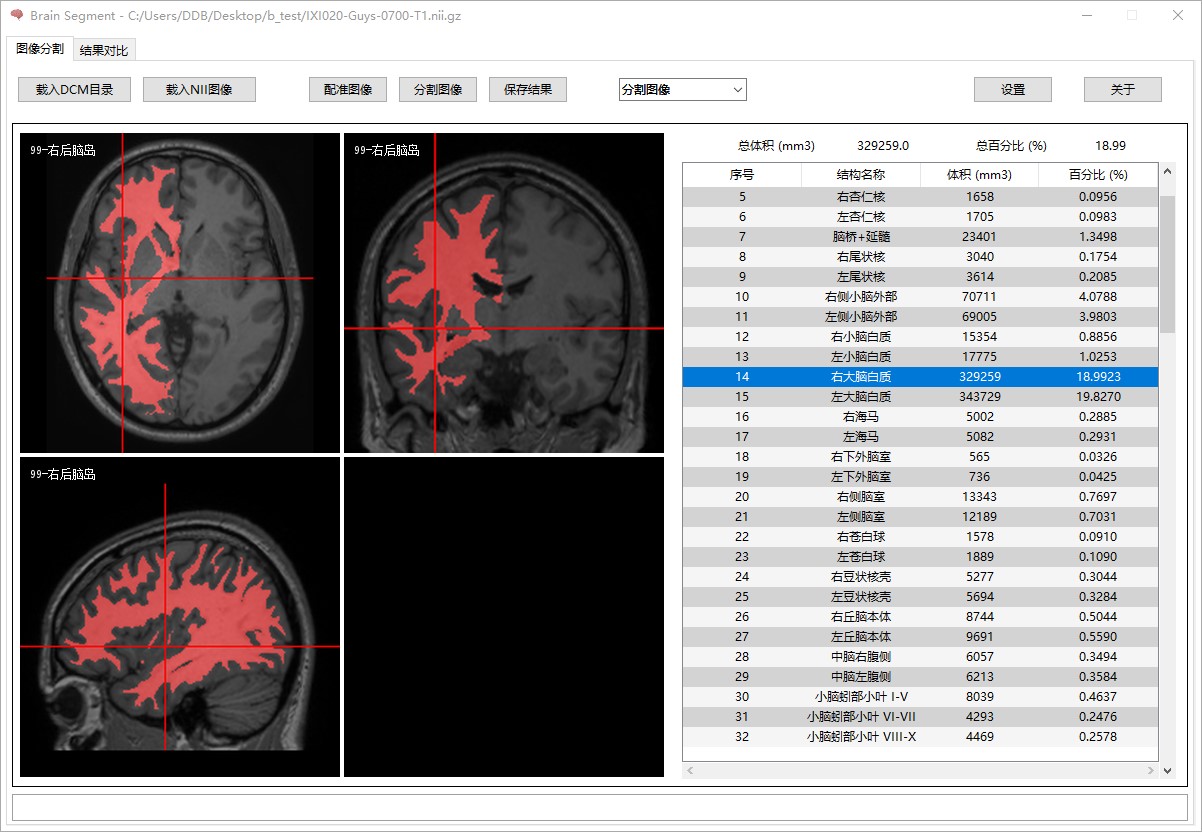Click the horizontal scrollbar right arrow
1202x832 pixels.
1151,771
